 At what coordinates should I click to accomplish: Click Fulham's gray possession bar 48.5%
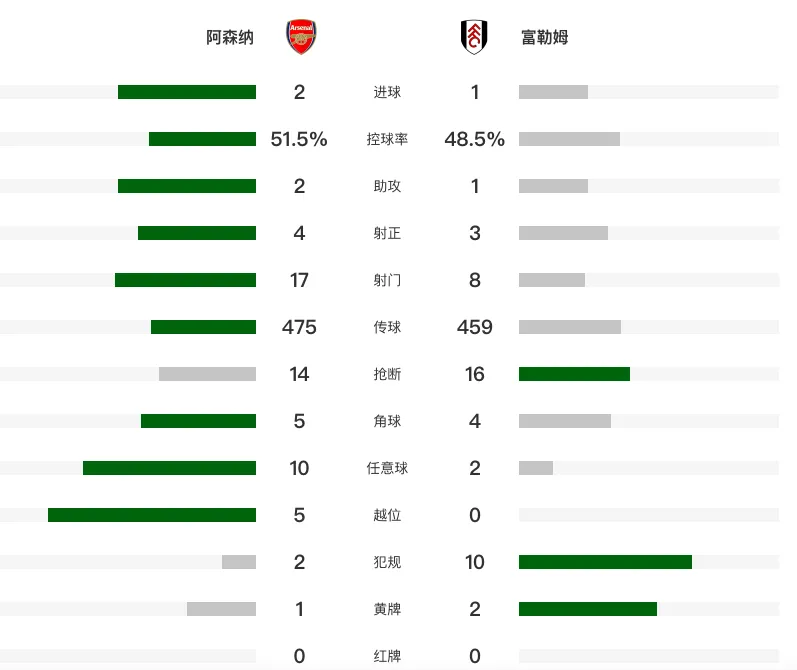tap(569, 139)
